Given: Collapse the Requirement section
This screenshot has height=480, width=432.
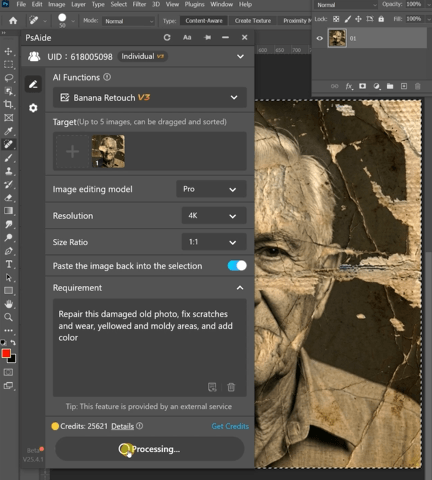Looking at the screenshot, I should click(240, 288).
